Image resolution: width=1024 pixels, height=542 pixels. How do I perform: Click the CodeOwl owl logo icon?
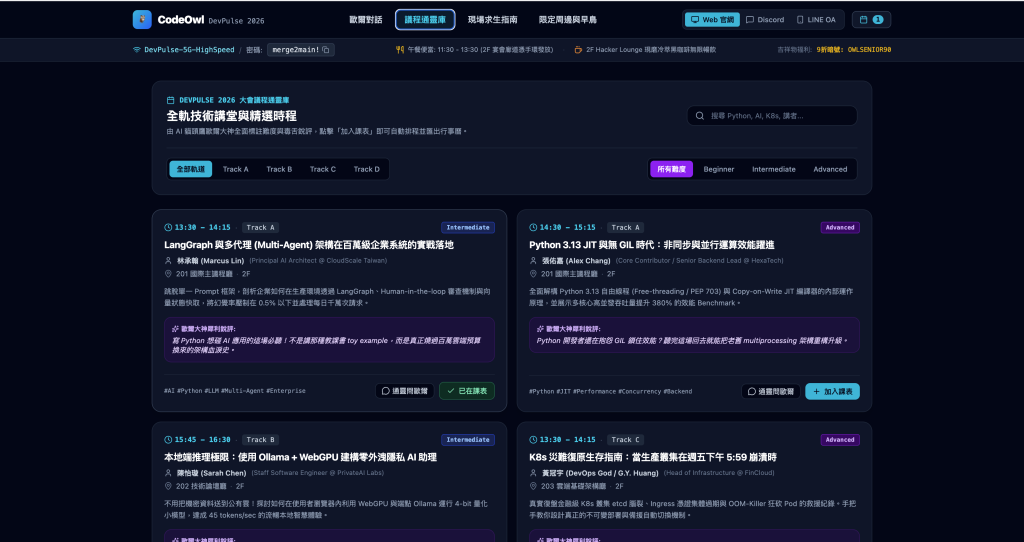142,20
